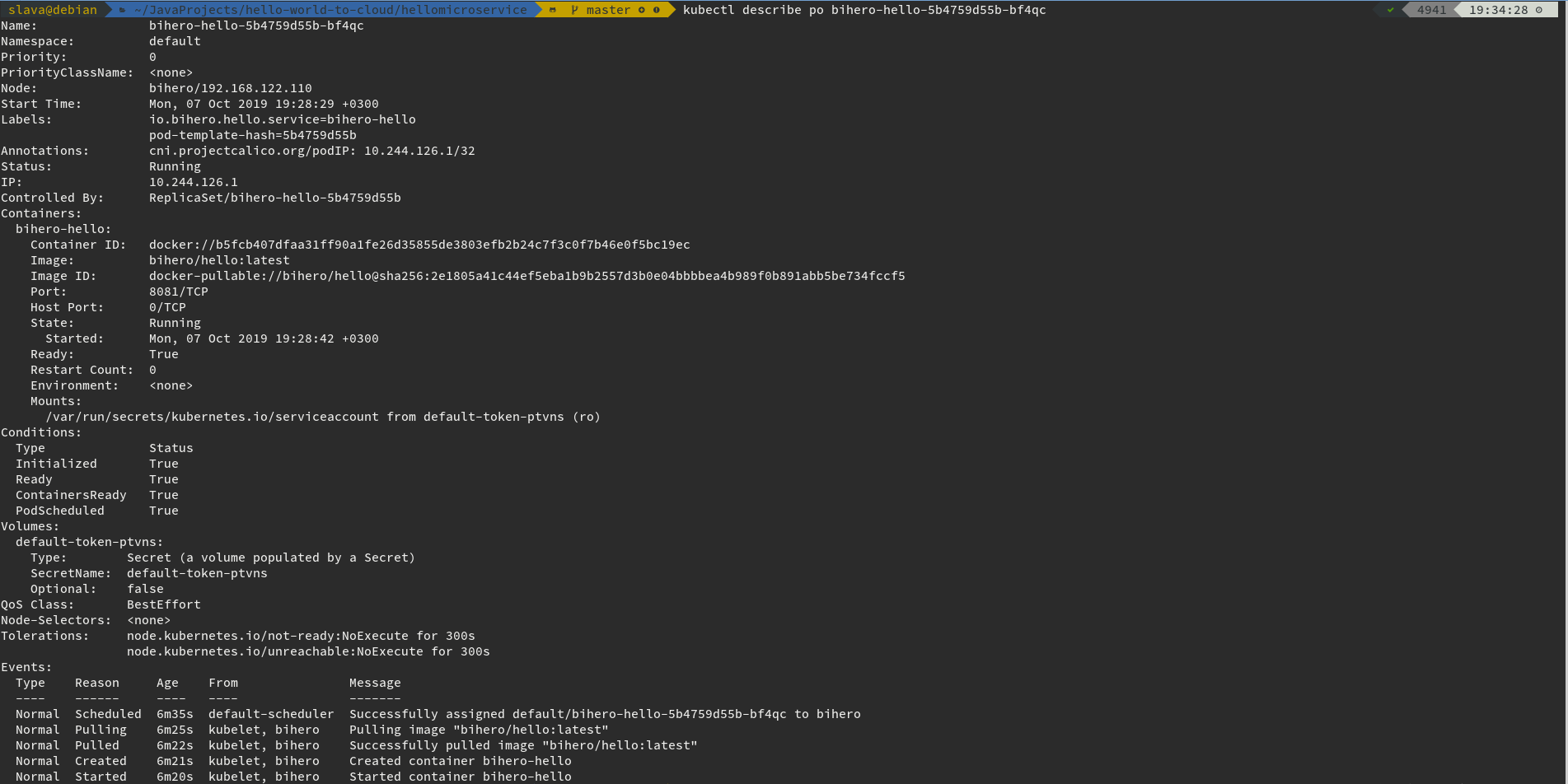The image size is (1568, 784).
Task: Click the Namespace value 'default'
Action: (x=175, y=41)
